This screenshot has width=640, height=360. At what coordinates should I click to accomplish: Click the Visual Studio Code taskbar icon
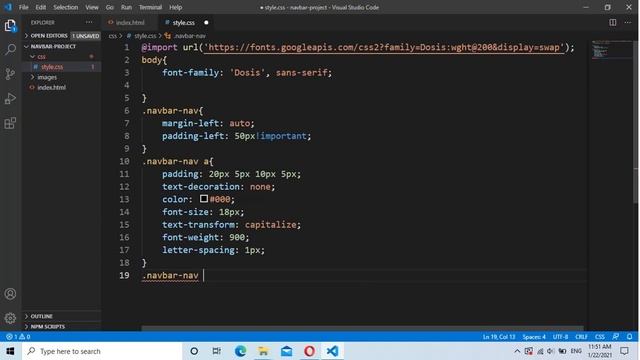(x=332, y=351)
